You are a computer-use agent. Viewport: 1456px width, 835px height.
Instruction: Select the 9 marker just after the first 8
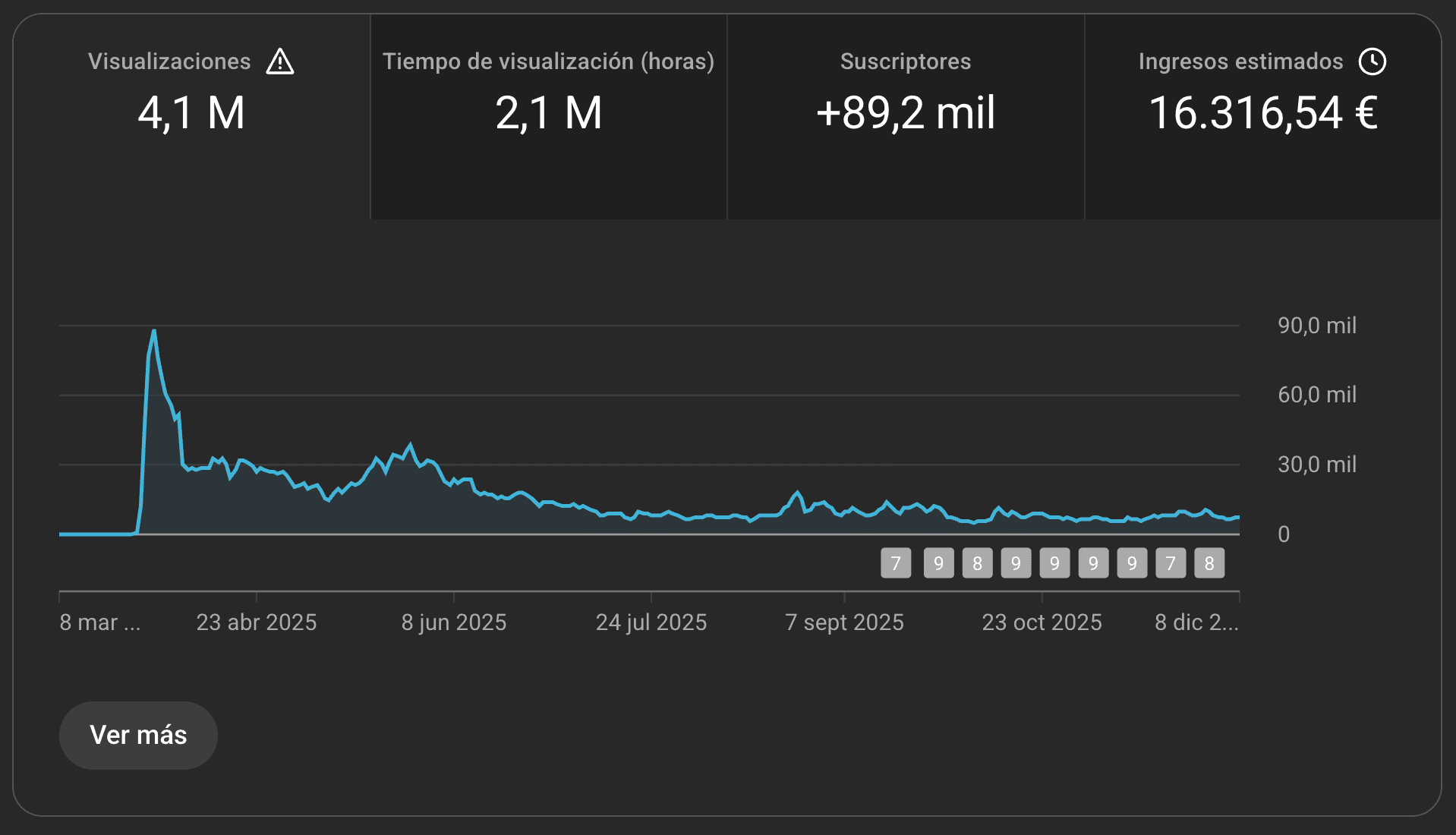point(1016,563)
